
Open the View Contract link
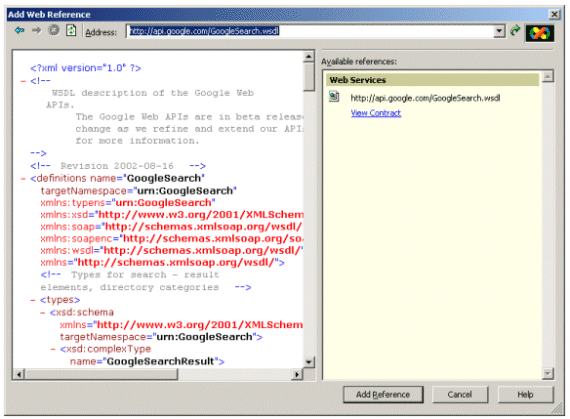[376, 113]
